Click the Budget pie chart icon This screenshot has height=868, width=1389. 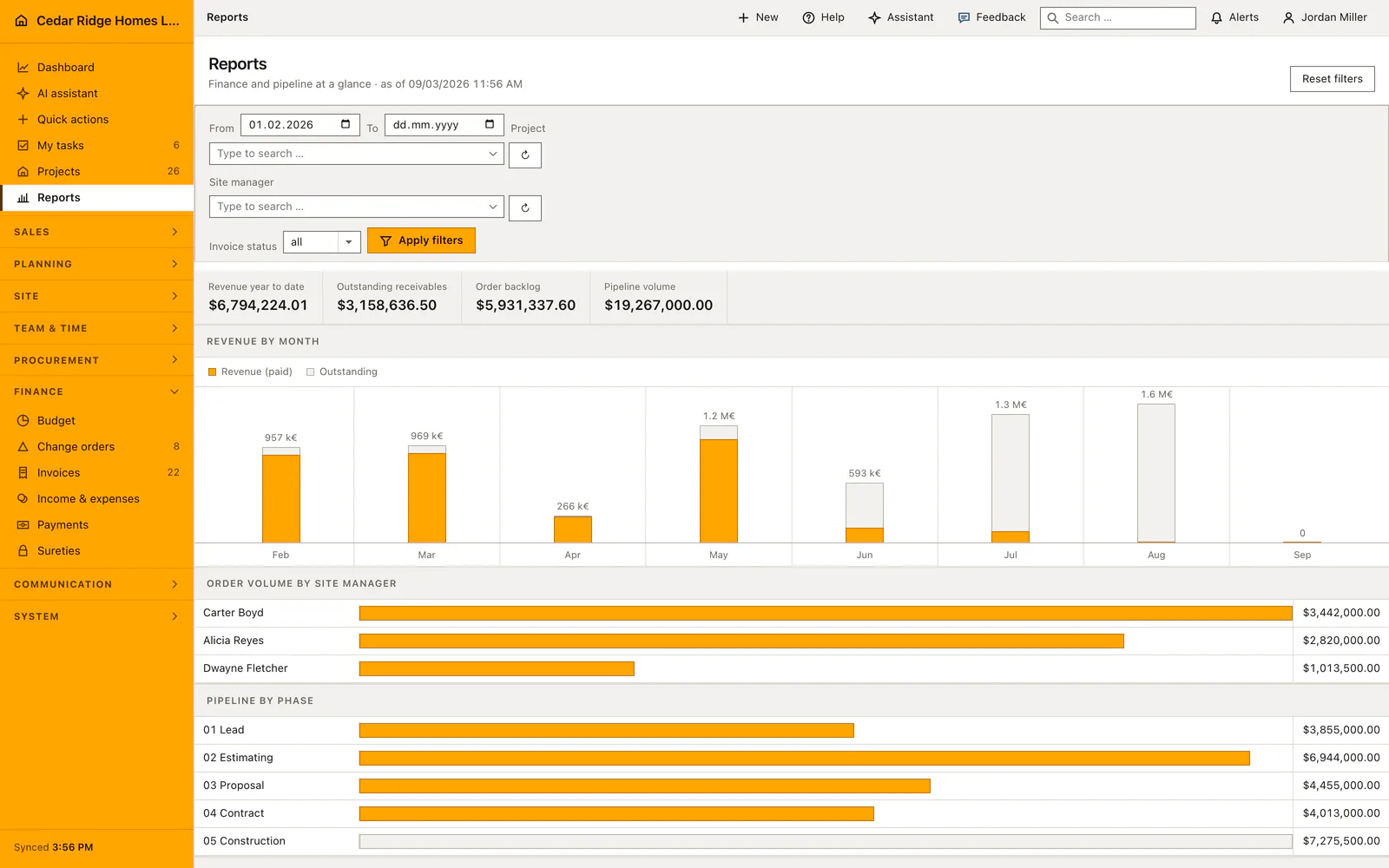[23, 421]
